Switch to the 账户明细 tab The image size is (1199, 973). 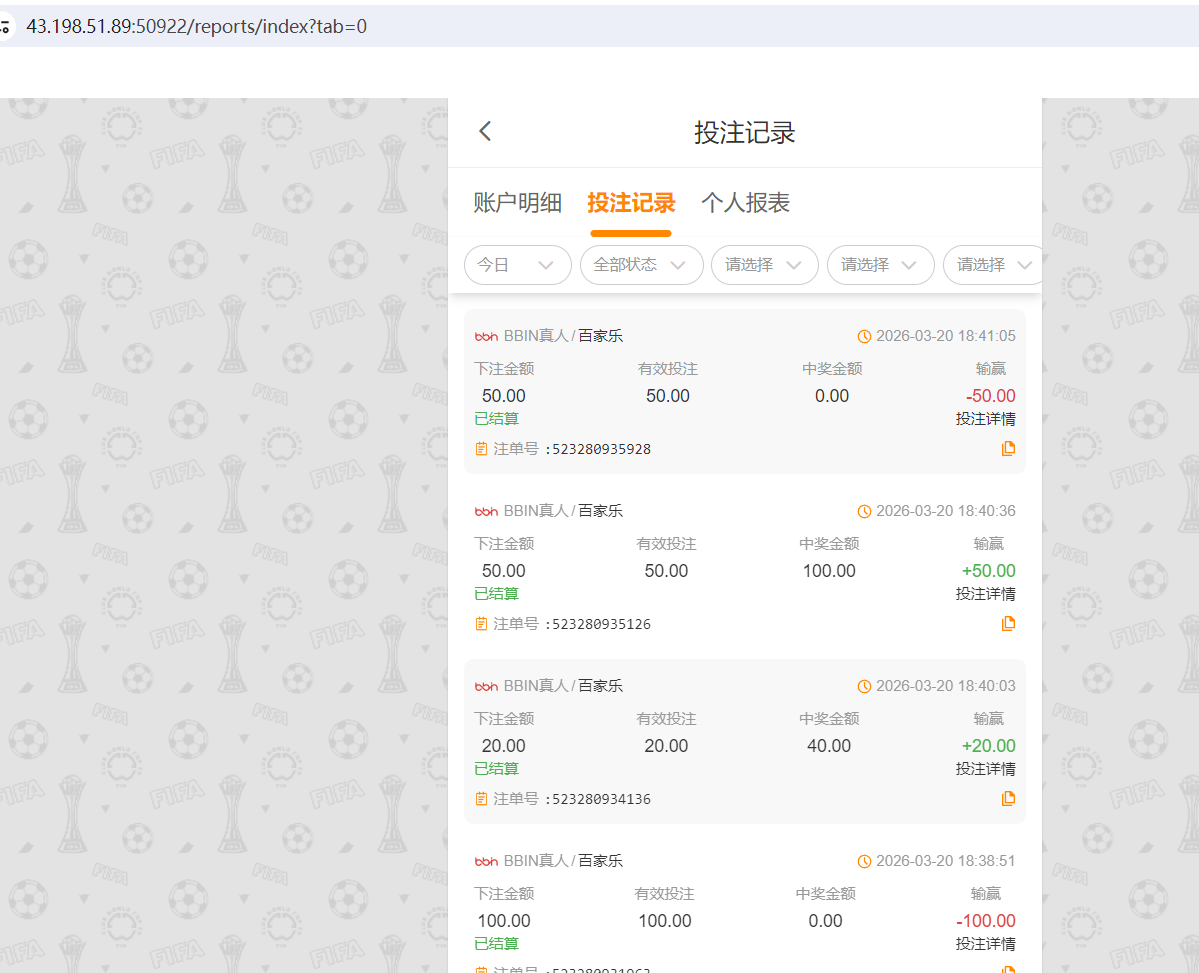(517, 202)
